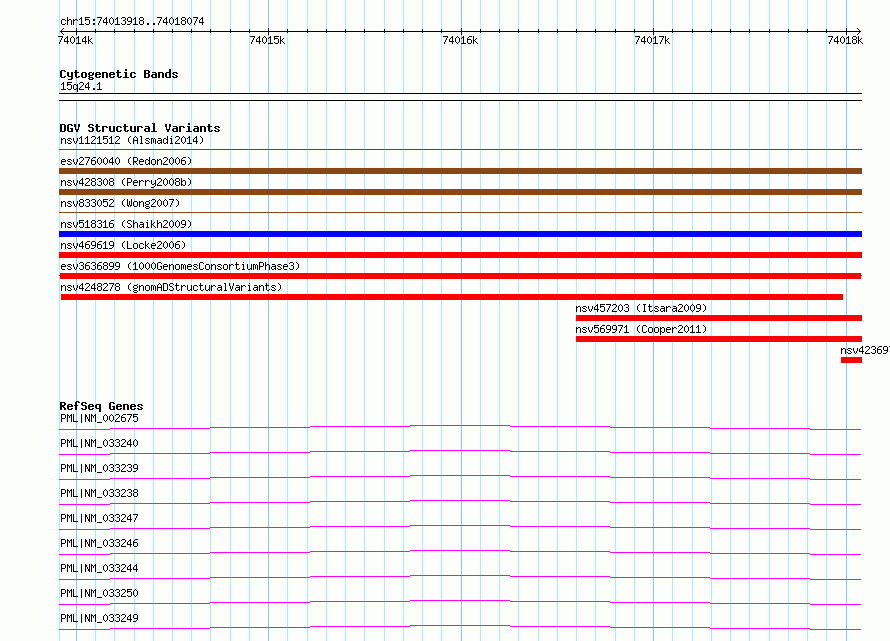Click the brown bar under esv2760040

[460, 171]
